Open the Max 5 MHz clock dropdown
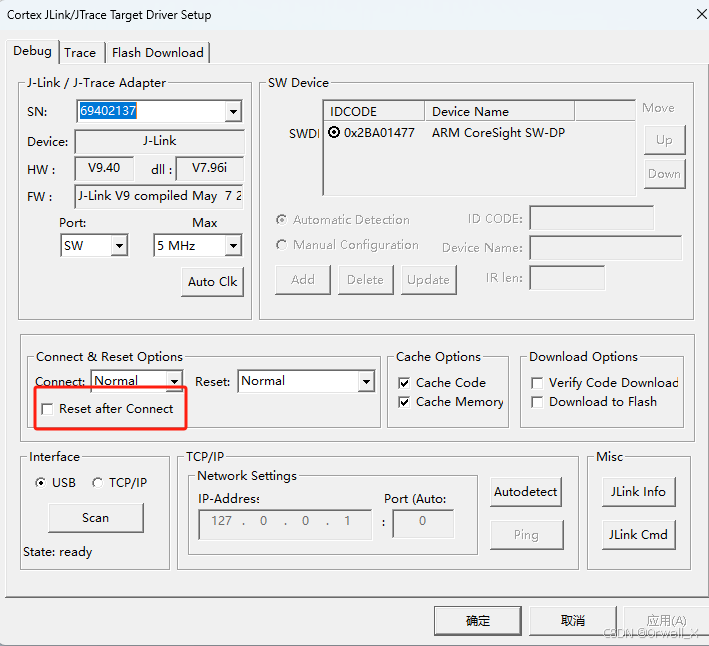 pos(233,245)
